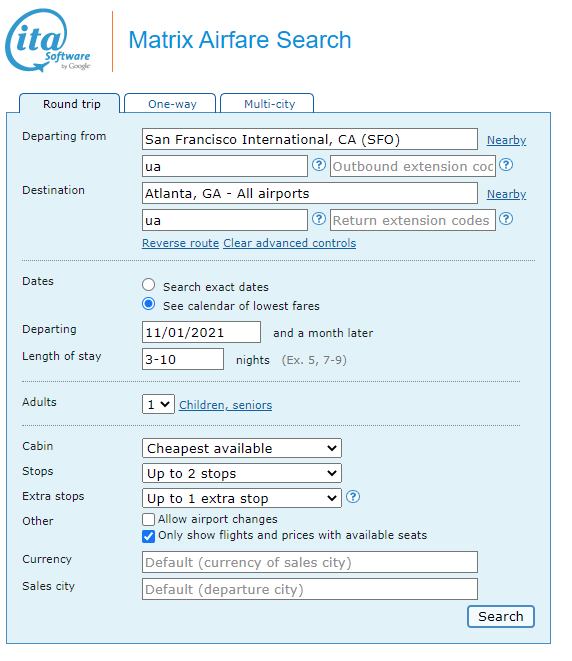The height and width of the screenshot is (661, 572).
Task: Enable Allow airport changes checkbox
Action: (x=148, y=519)
